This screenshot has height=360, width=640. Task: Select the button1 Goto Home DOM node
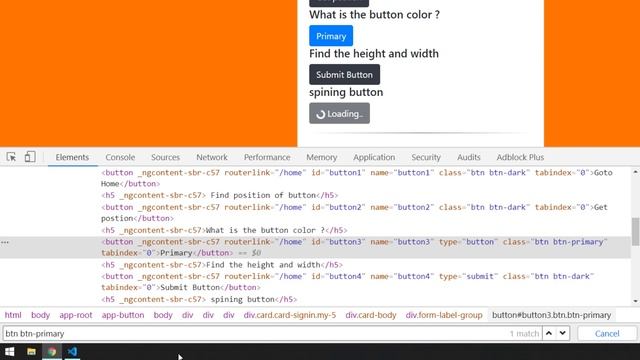point(357,178)
